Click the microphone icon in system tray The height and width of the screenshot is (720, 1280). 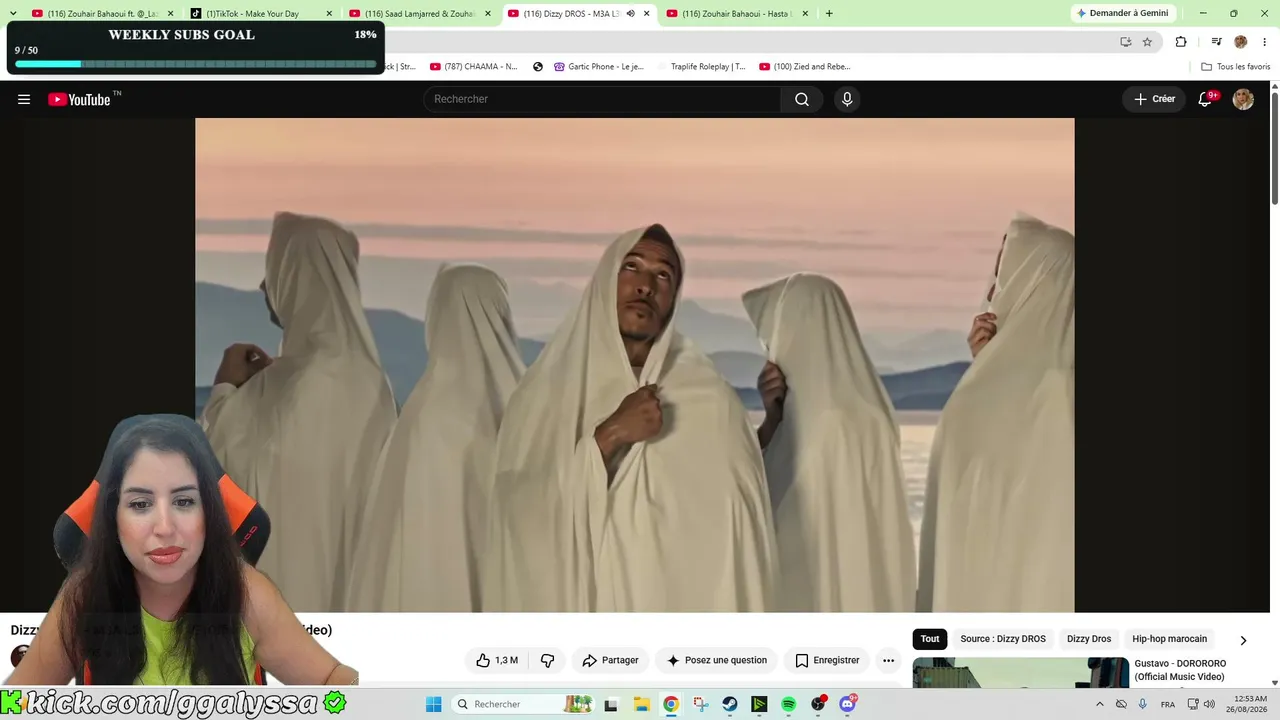pyautogui.click(x=1143, y=704)
